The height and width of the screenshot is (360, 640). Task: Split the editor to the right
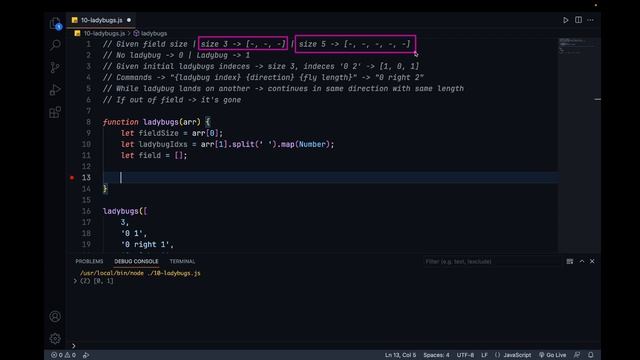tap(578, 20)
